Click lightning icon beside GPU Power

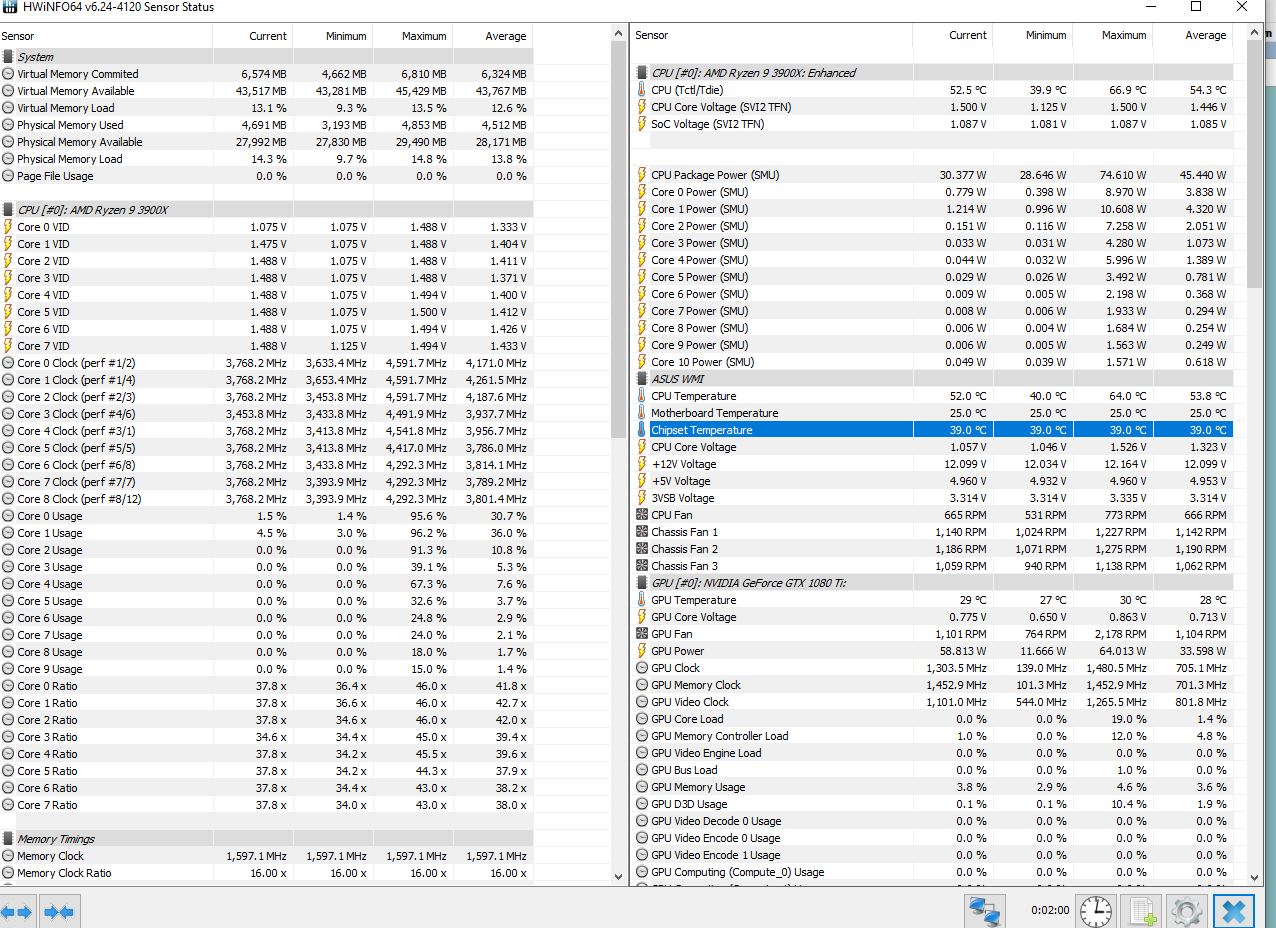[x=642, y=651]
